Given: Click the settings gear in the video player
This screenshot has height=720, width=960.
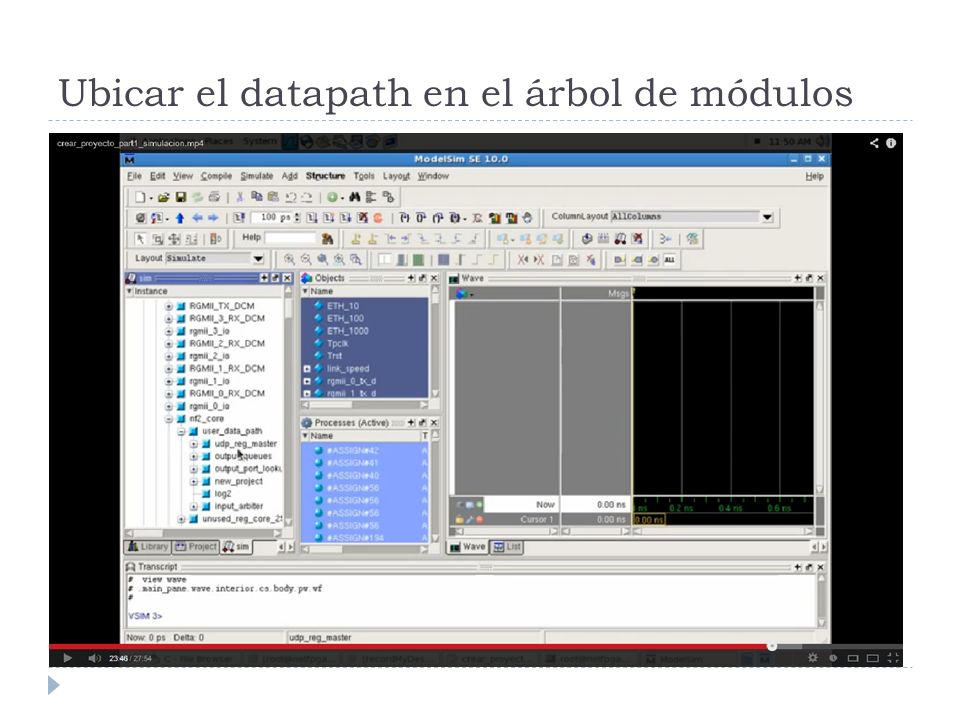Looking at the screenshot, I should [x=813, y=658].
